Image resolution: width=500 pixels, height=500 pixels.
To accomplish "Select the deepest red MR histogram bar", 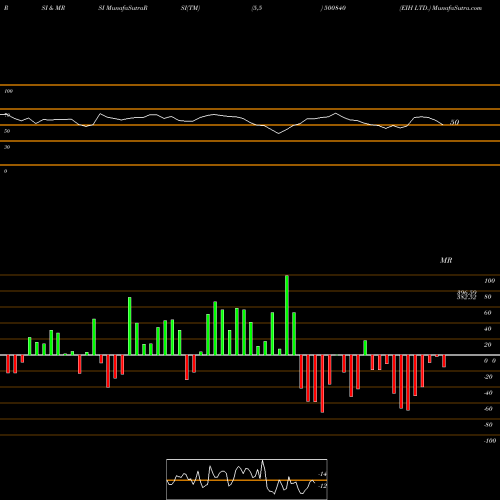I will [322, 384].
